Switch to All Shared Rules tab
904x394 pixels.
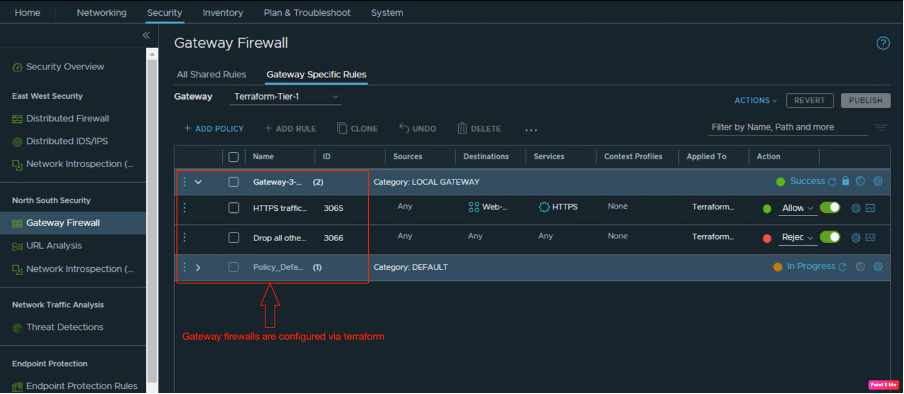(211, 74)
